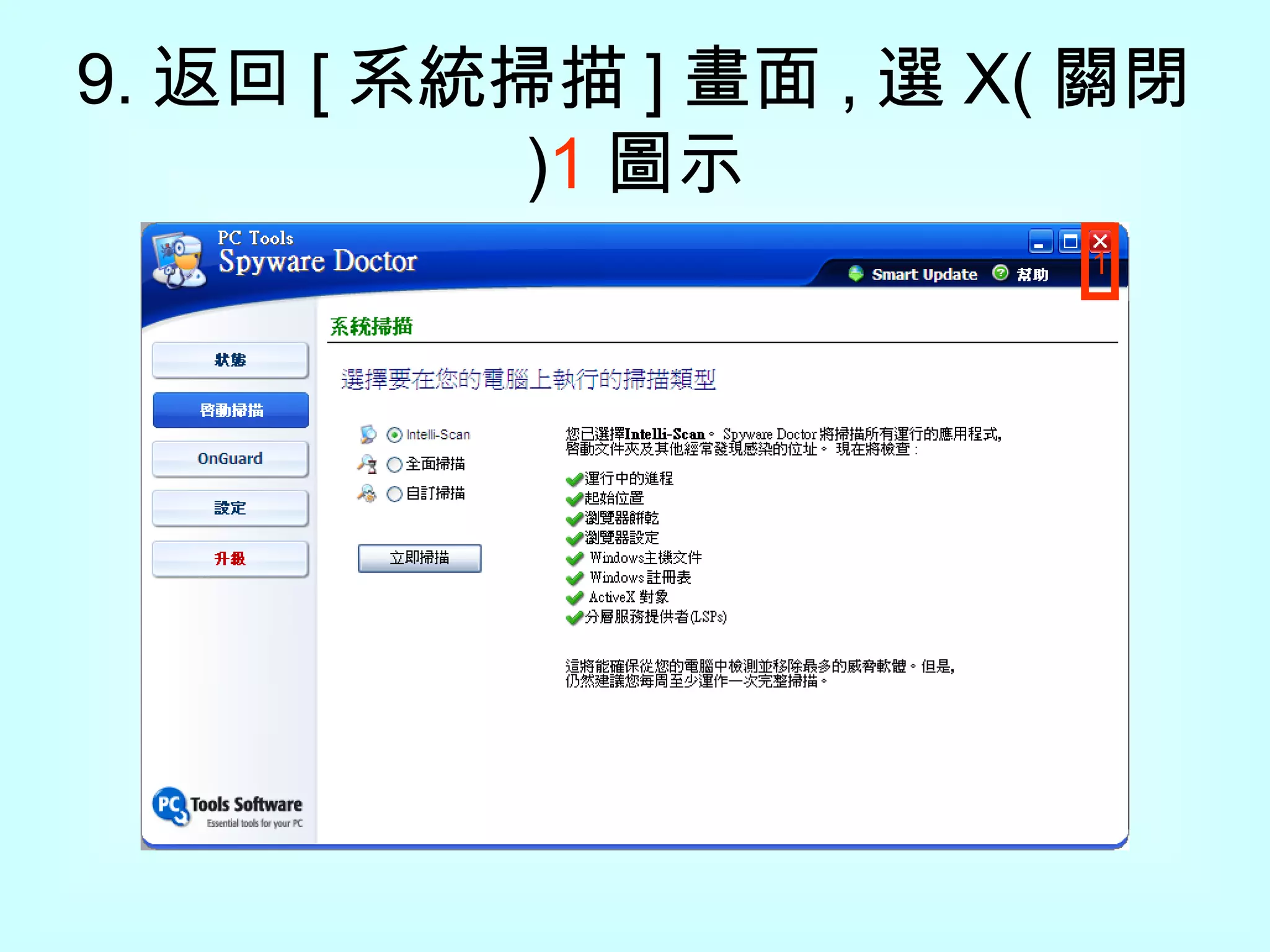Open the OnGuard section
The width and height of the screenshot is (1270, 952).
pyautogui.click(x=230, y=459)
